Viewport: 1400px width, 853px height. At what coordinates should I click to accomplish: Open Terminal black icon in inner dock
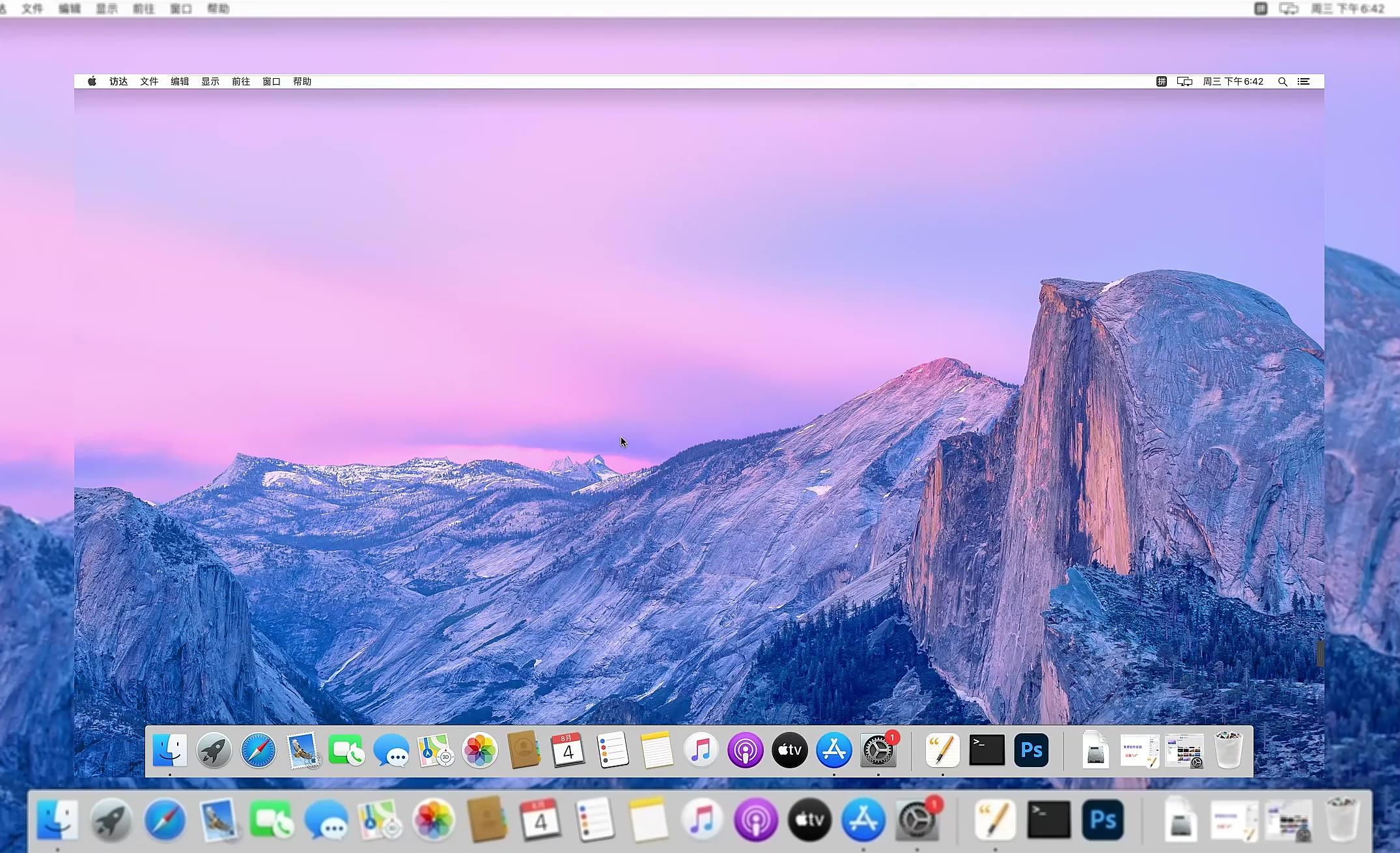point(987,750)
